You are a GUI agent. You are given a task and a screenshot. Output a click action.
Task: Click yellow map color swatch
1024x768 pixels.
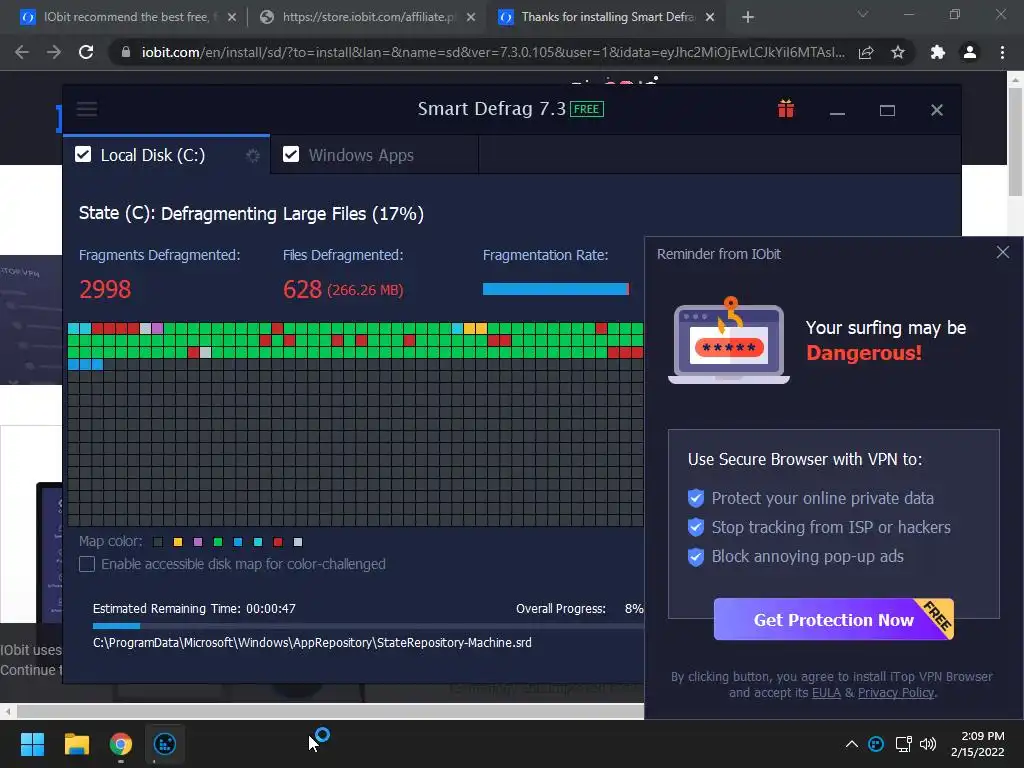(x=178, y=542)
